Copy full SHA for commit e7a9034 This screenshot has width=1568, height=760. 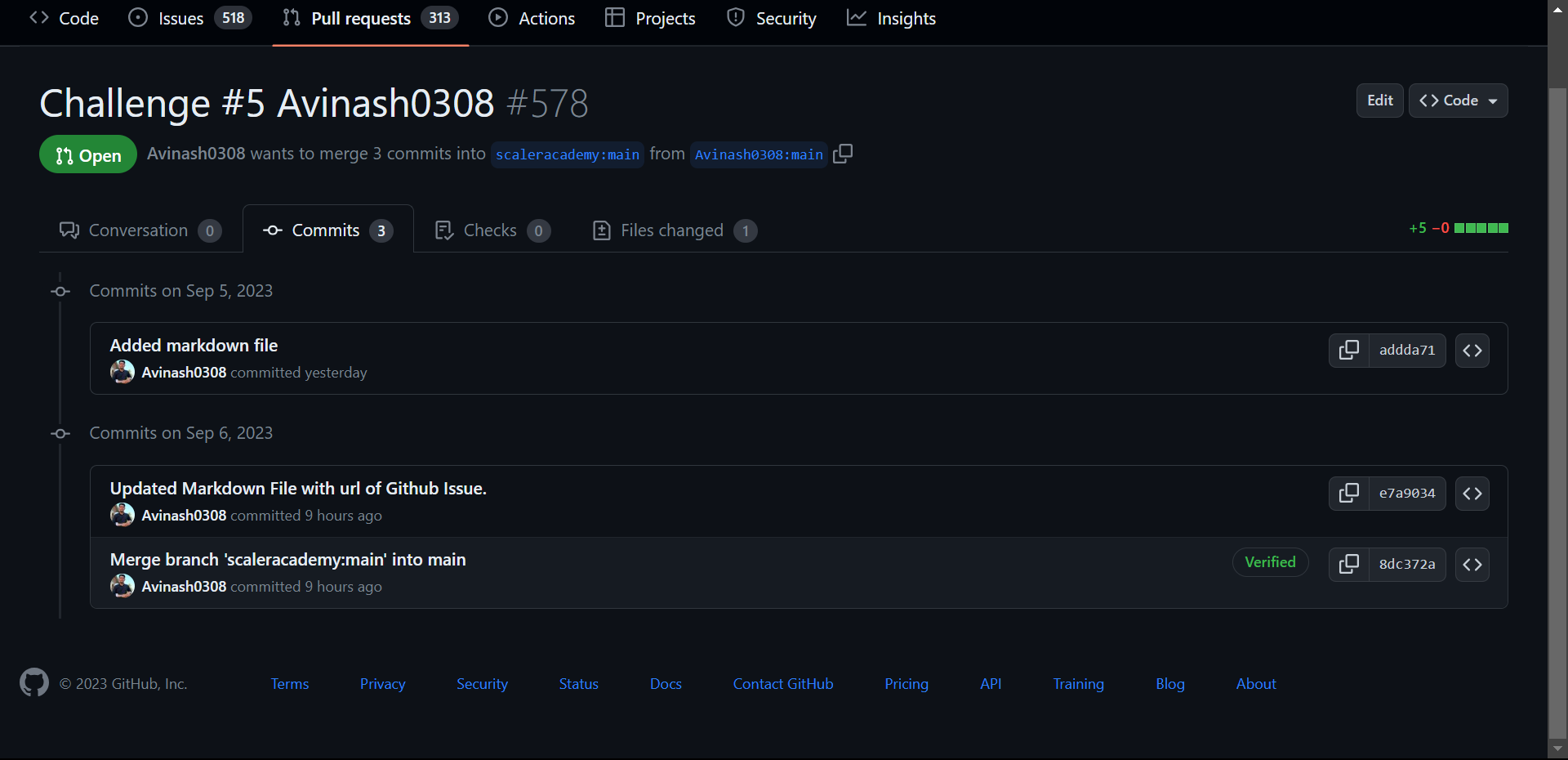tap(1348, 494)
